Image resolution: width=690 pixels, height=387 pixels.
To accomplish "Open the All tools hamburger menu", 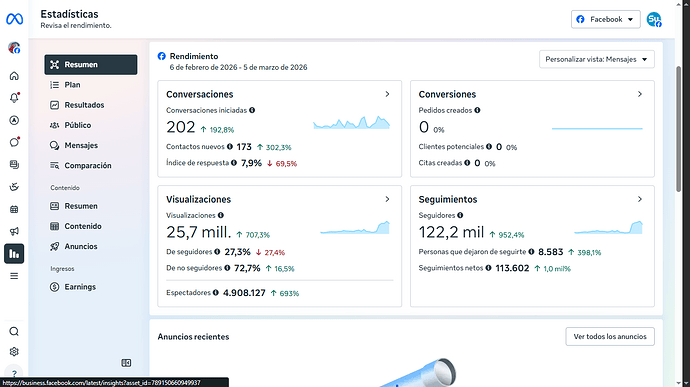I will [x=14, y=276].
